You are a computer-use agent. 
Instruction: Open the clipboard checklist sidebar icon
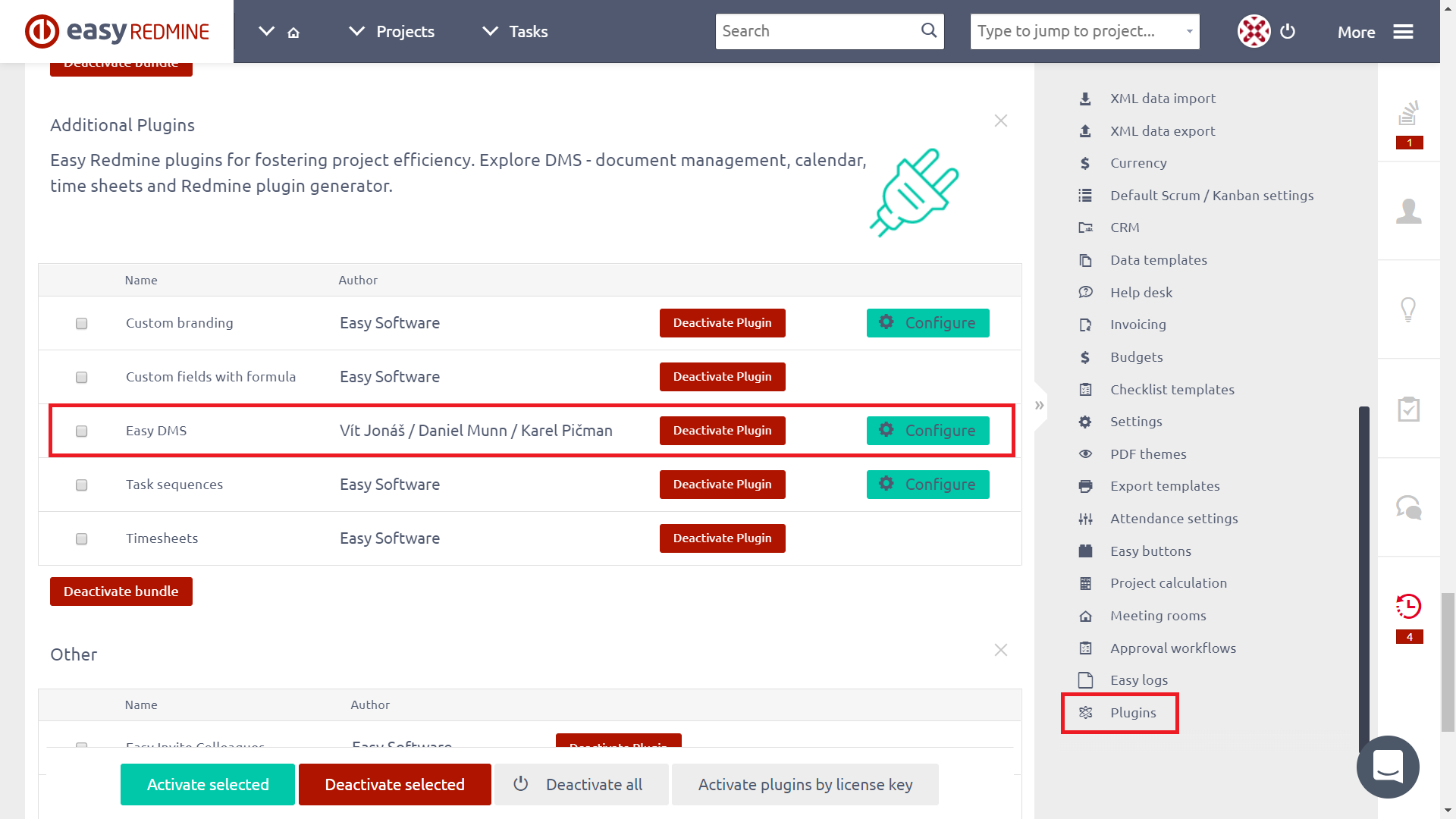(x=1409, y=409)
